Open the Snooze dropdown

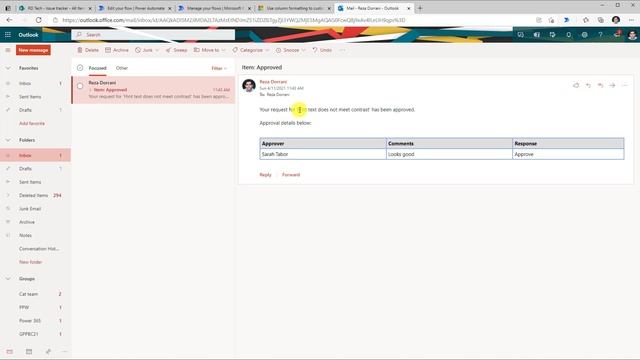point(291,50)
